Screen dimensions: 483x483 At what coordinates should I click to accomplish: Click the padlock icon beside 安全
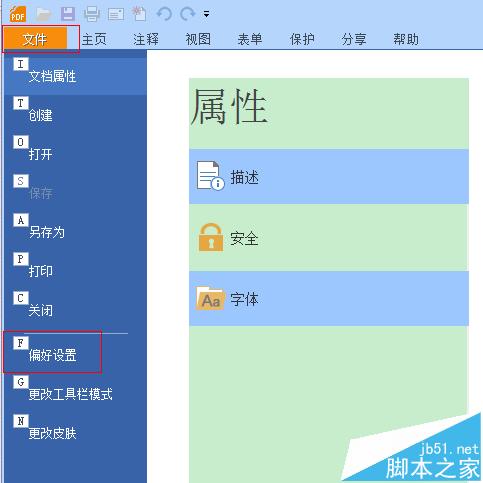tap(211, 237)
